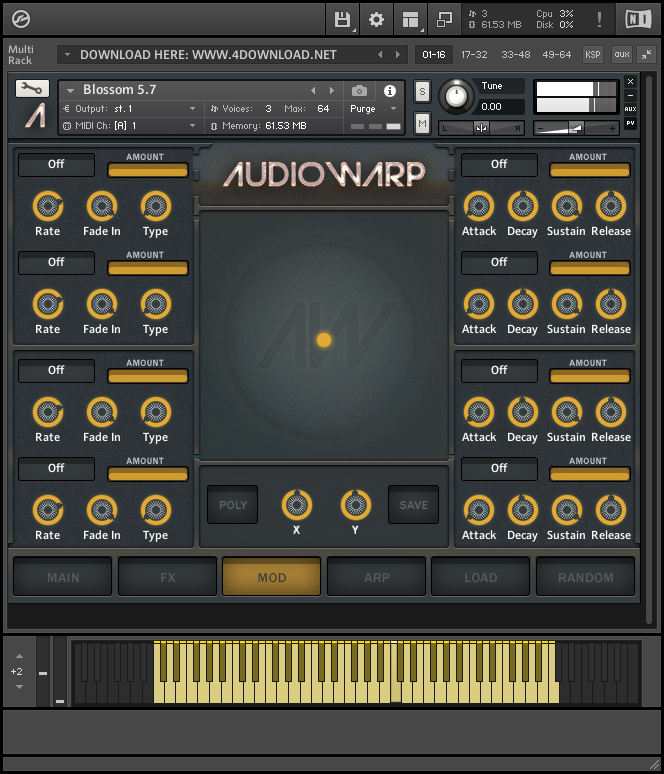Select rack page 49-64
The width and height of the screenshot is (664, 774).
(557, 54)
